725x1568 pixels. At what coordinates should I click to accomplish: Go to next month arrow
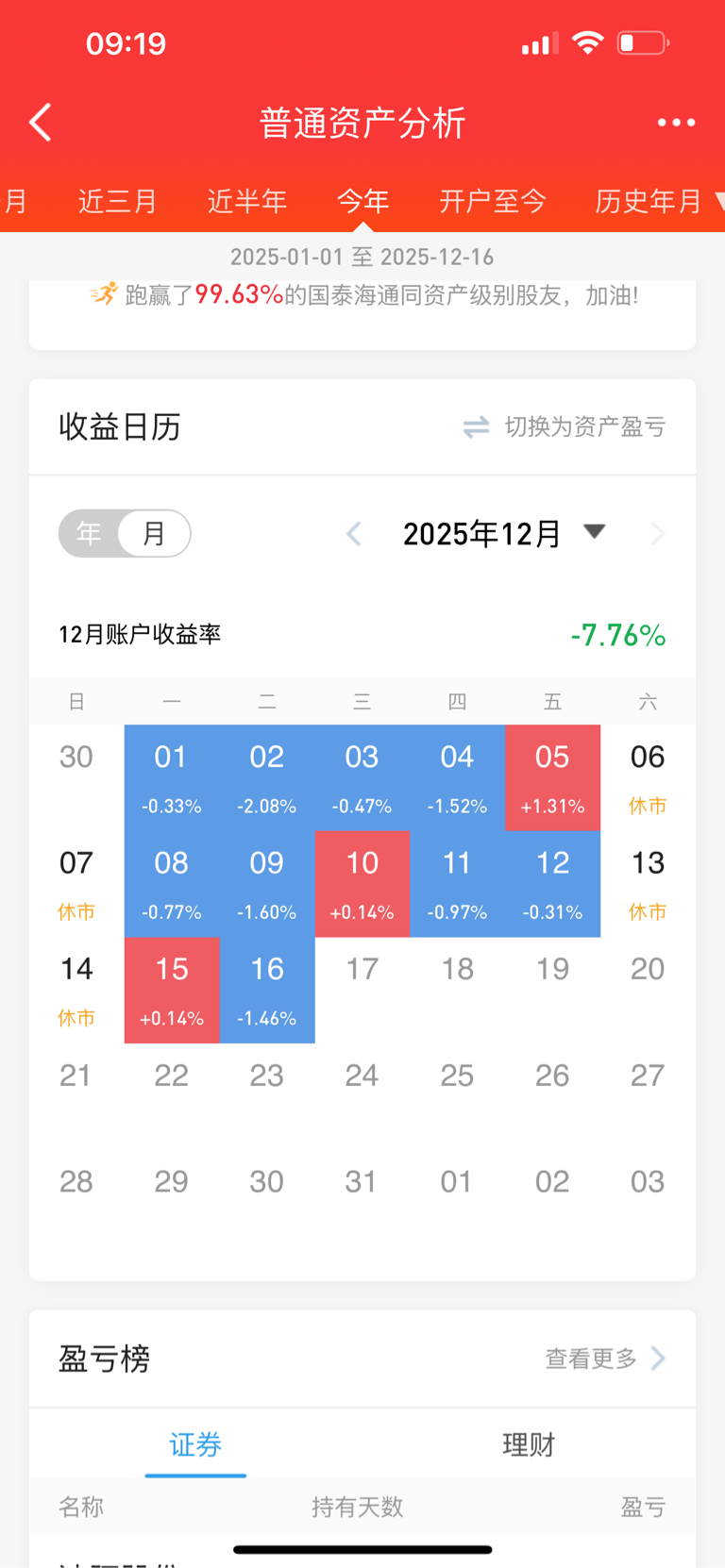click(658, 534)
